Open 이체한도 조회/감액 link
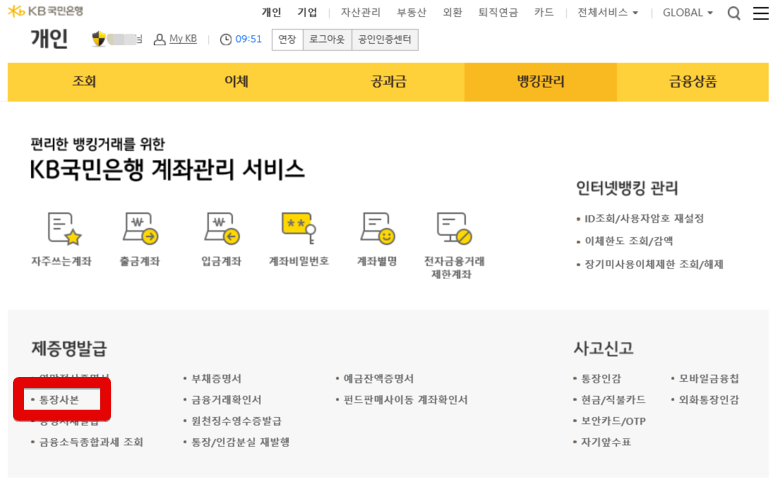The image size is (773, 482). pyautogui.click(x=629, y=241)
